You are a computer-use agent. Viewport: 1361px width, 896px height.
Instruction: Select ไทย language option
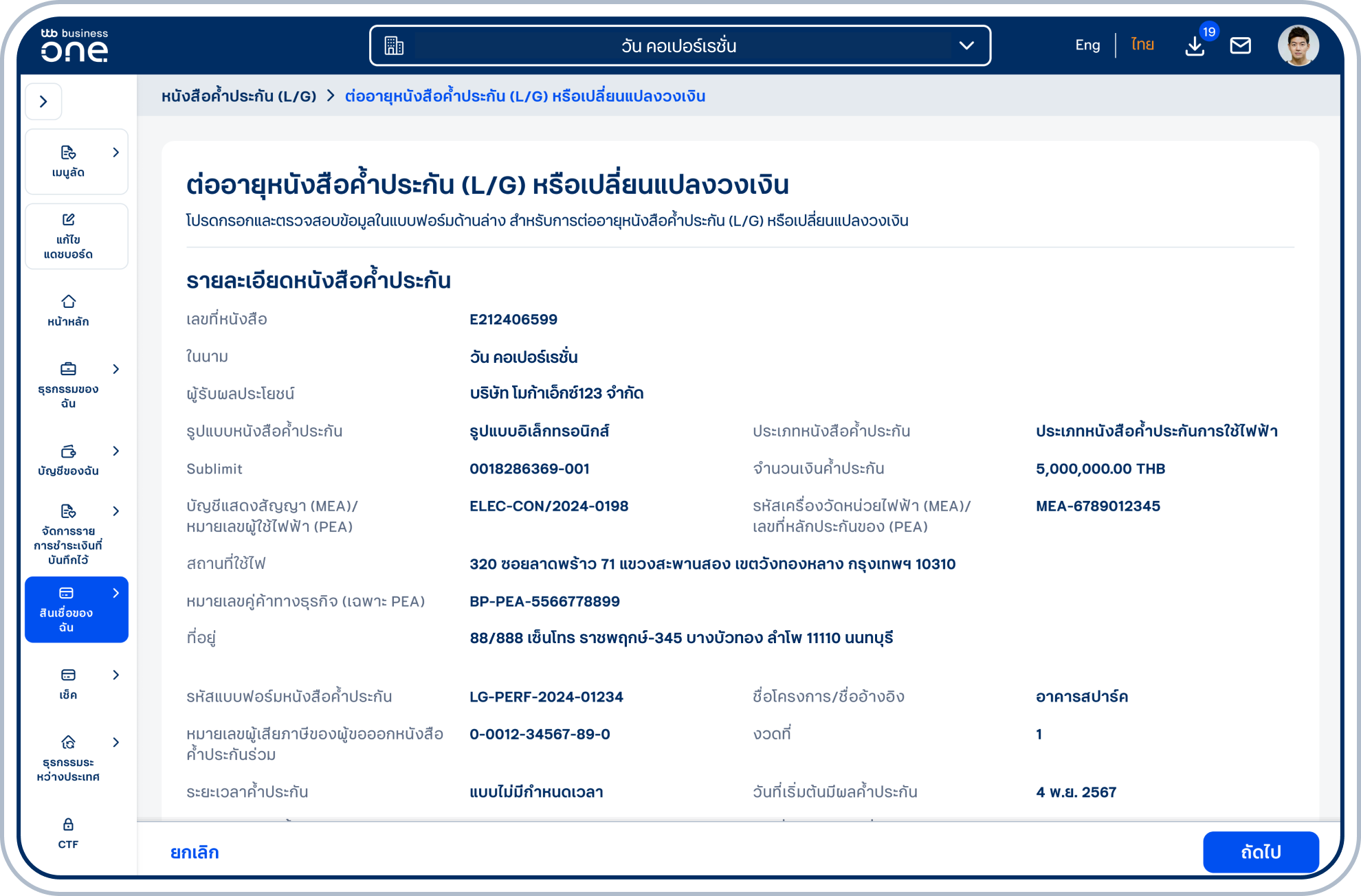click(x=1142, y=45)
